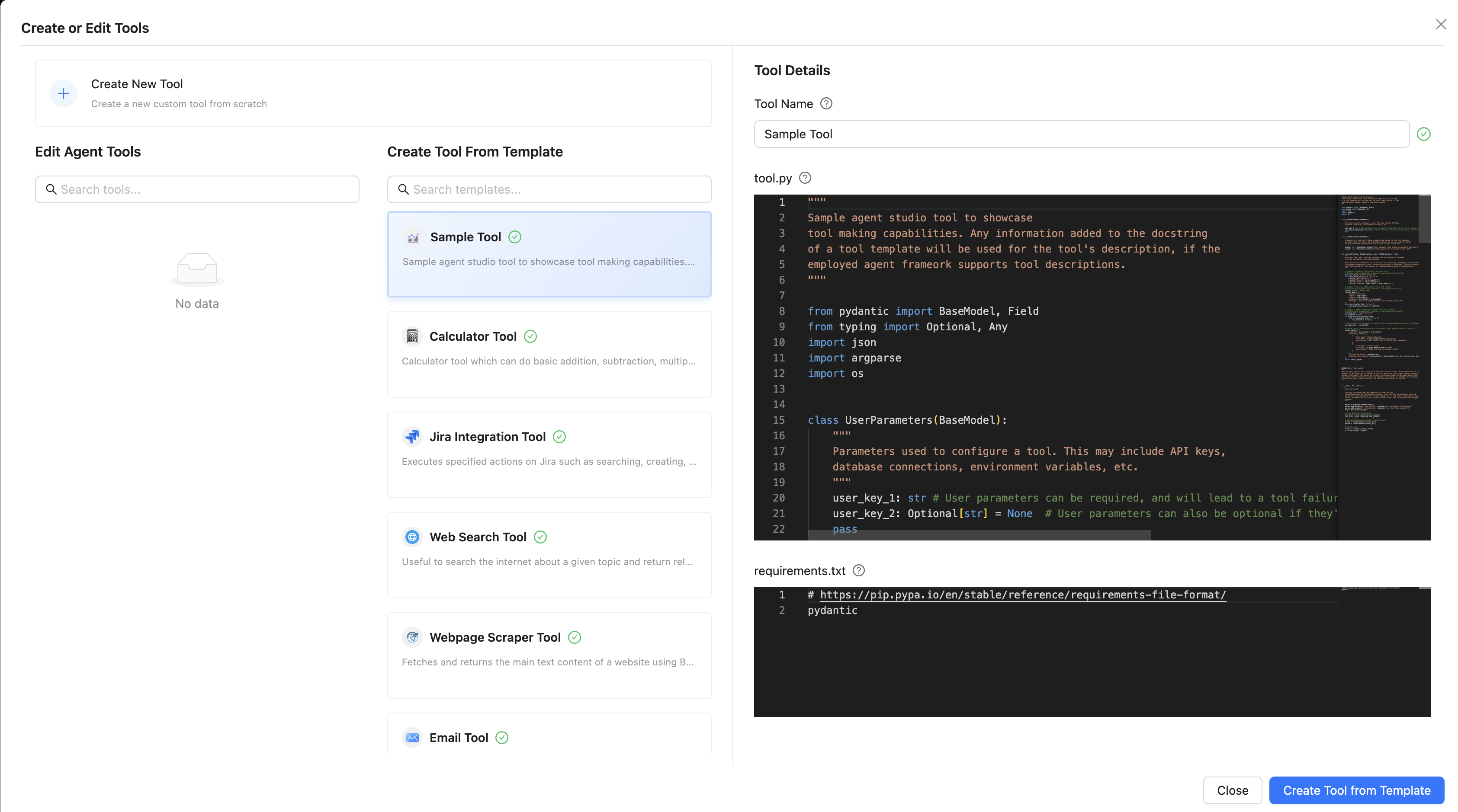The height and width of the screenshot is (812, 1458).
Task: Click the Web Search Tool globe icon
Action: [412, 537]
